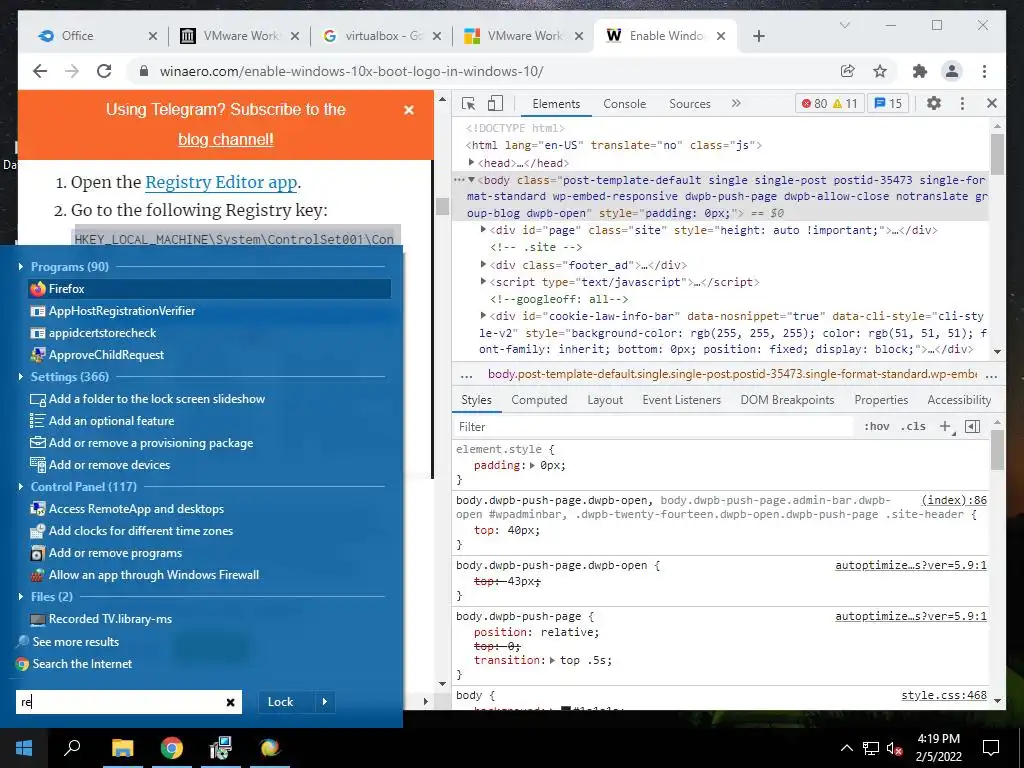Open DevTools three-dot customize menu
This screenshot has height=768, width=1024.
pos(962,103)
